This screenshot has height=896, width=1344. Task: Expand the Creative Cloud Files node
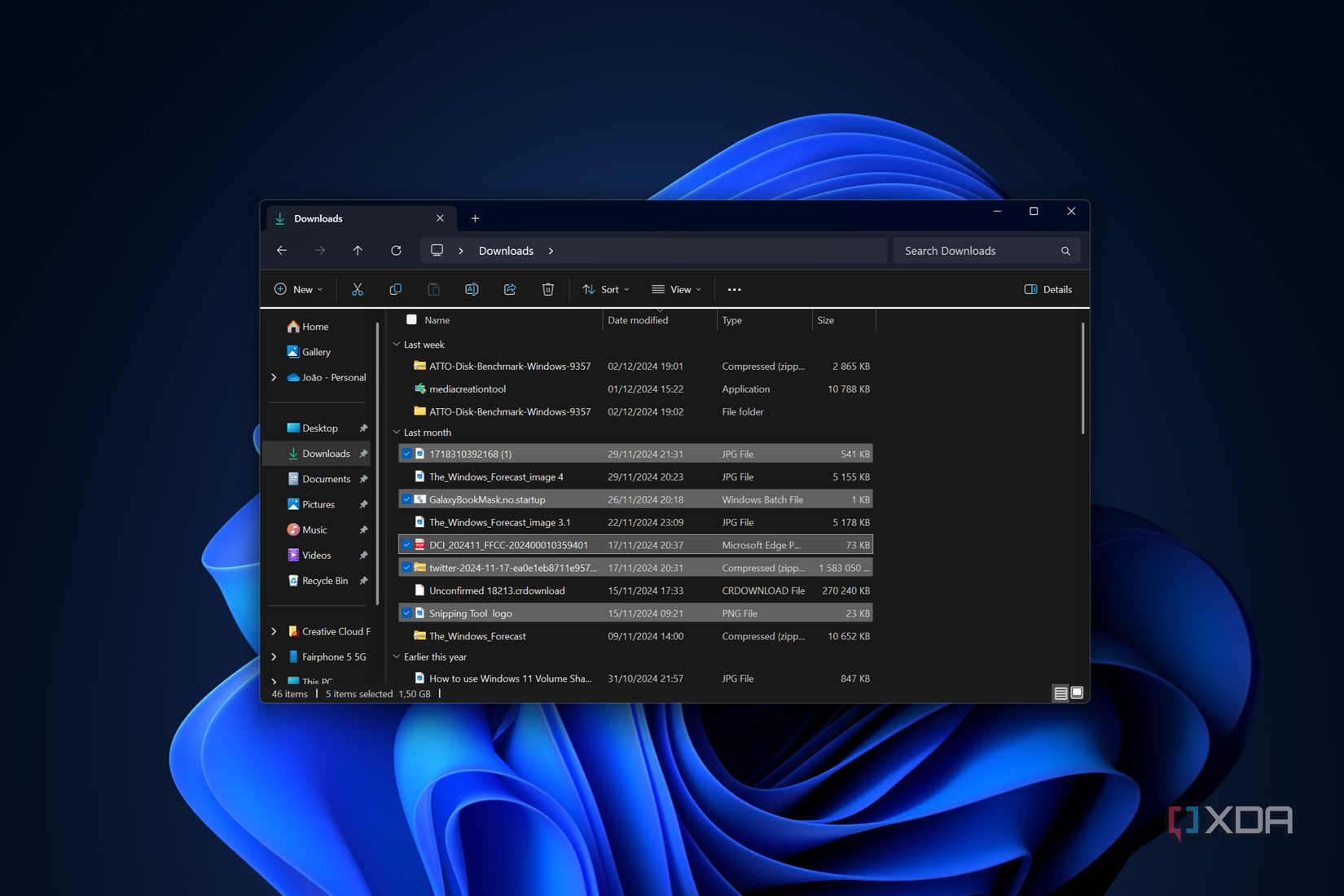coord(274,631)
